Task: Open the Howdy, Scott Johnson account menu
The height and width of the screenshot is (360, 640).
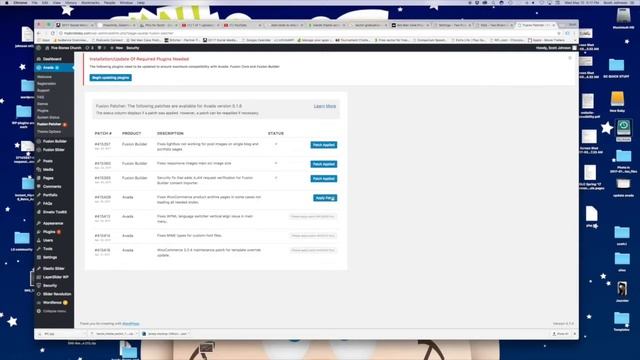Action: (556, 48)
